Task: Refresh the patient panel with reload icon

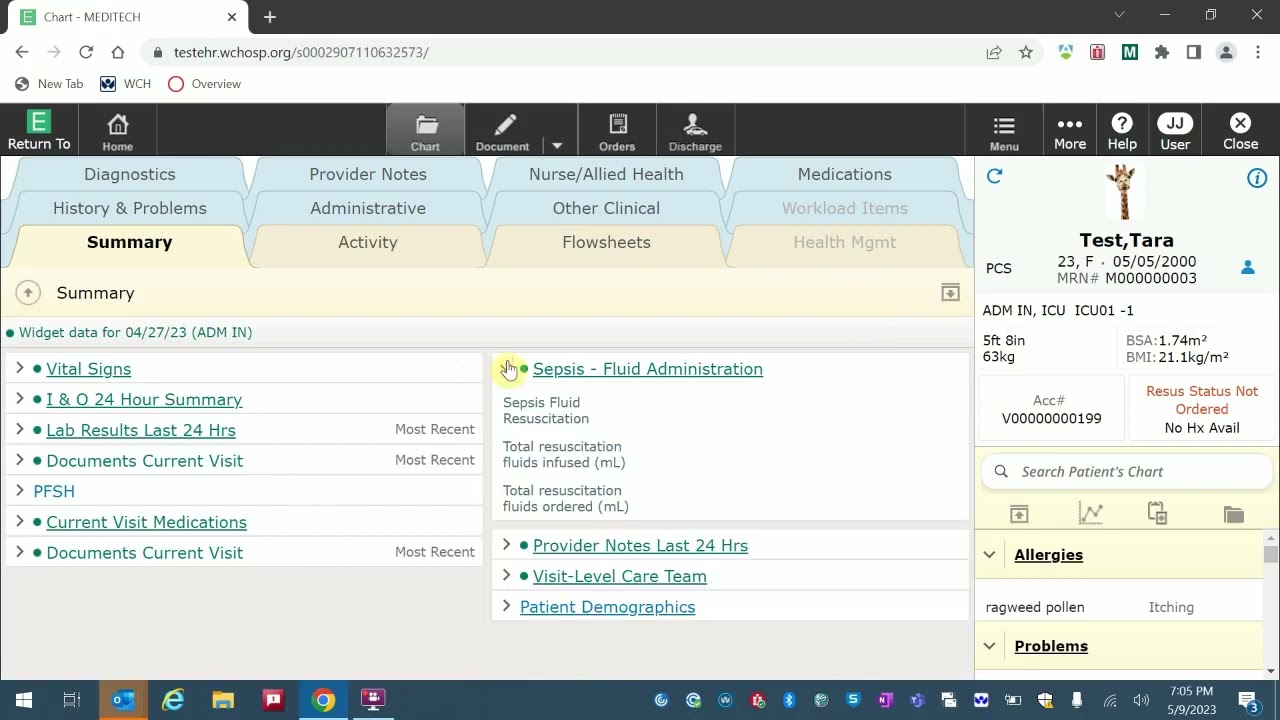Action: click(x=994, y=177)
